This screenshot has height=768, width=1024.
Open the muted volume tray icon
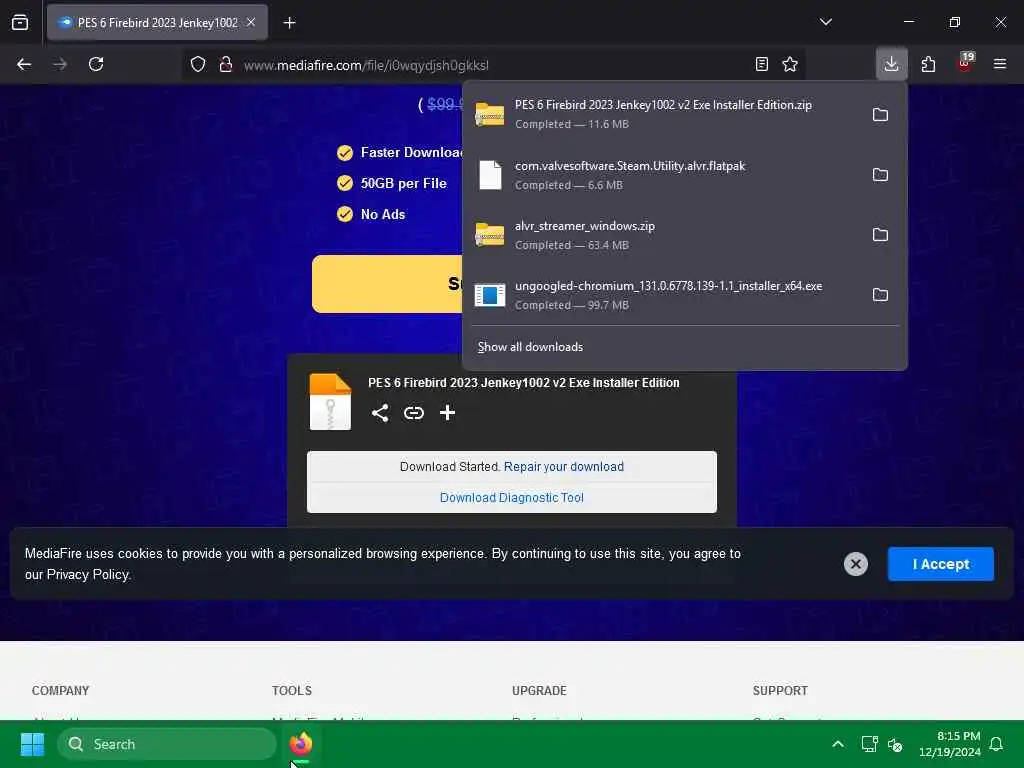click(895, 744)
